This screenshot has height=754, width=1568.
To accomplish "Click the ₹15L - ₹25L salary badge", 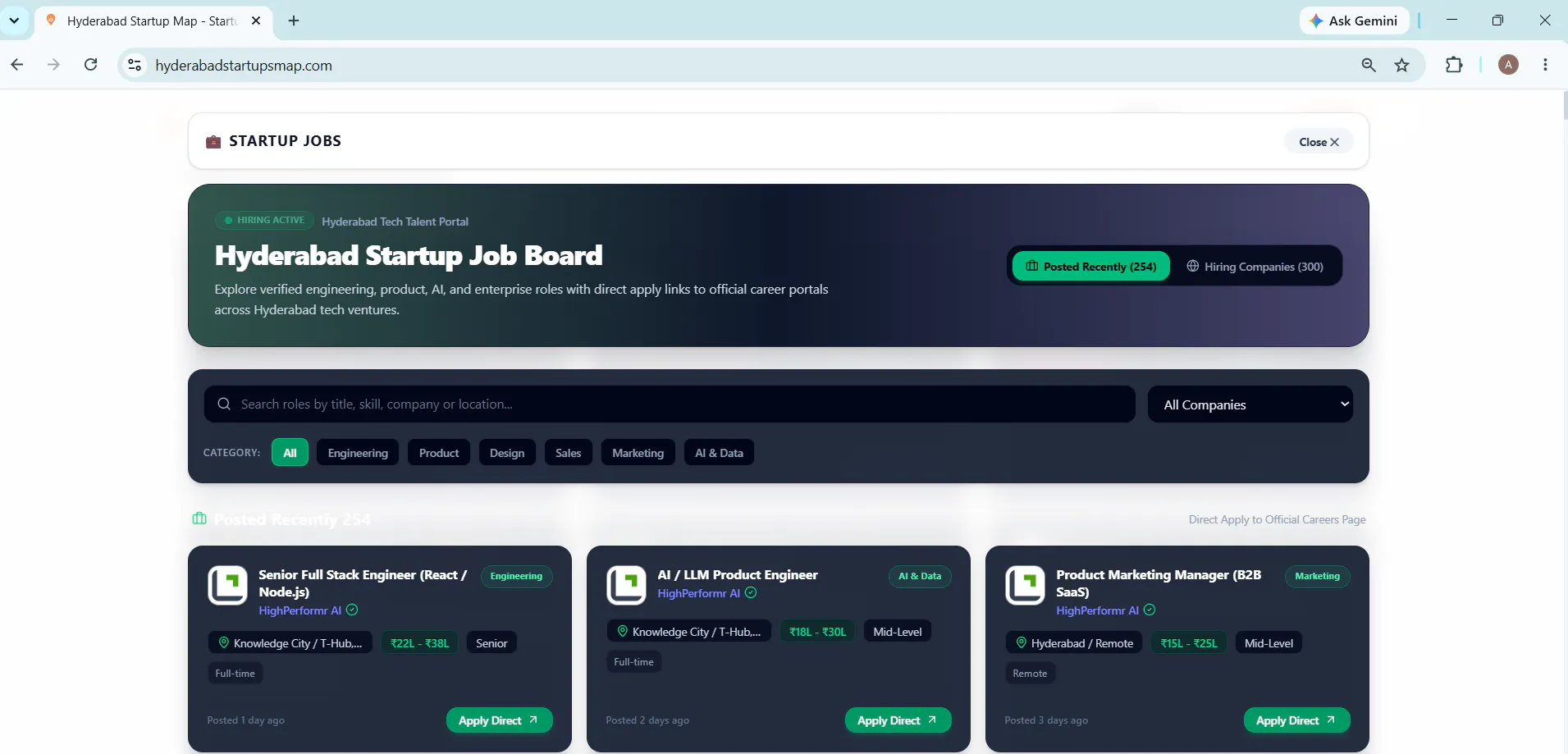I will click(1189, 643).
